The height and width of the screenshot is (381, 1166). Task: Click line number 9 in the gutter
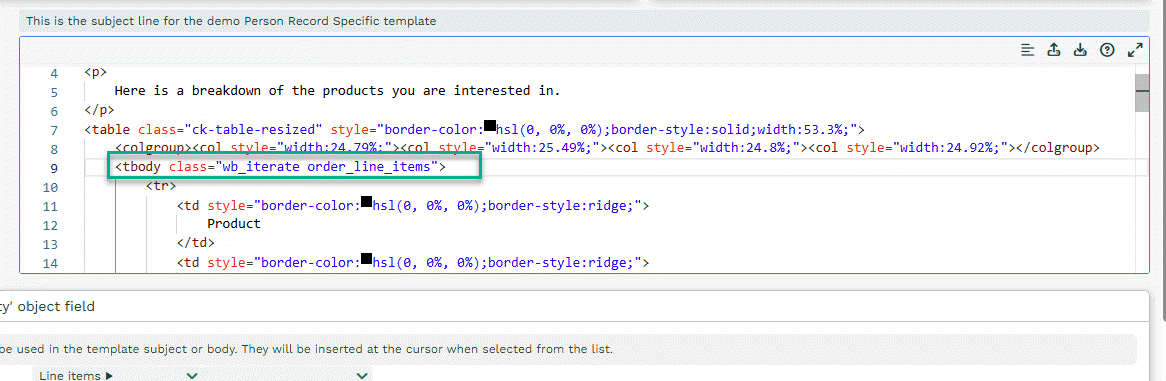coord(54,168)
